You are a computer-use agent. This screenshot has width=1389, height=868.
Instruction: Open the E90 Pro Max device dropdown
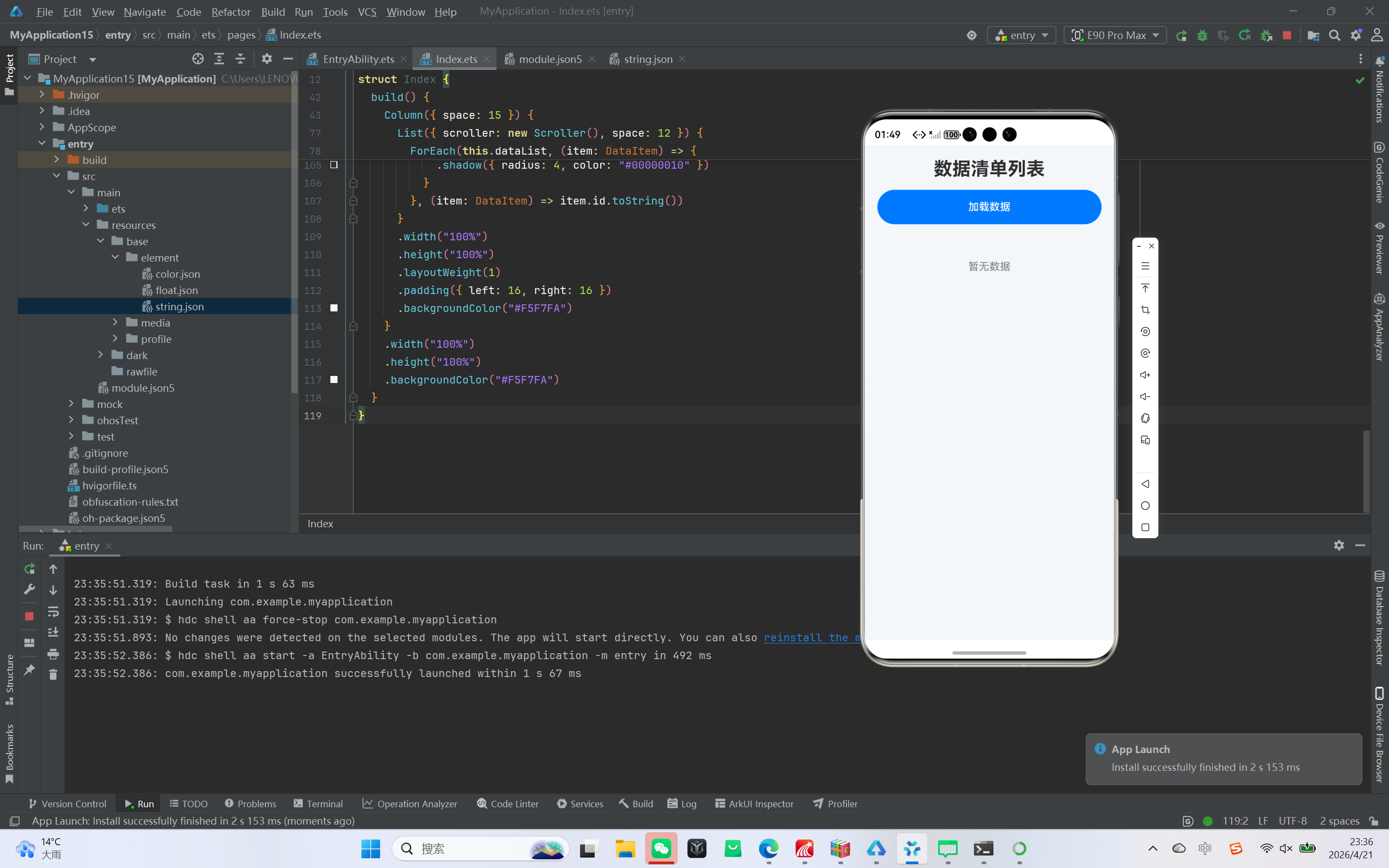pyautogui.click(x=1114, y=36)
